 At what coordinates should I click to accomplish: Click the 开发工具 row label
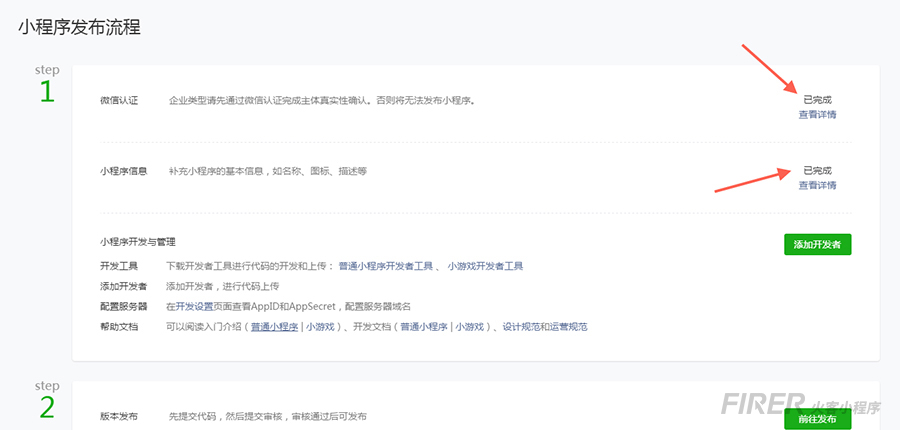coord(119,266)
